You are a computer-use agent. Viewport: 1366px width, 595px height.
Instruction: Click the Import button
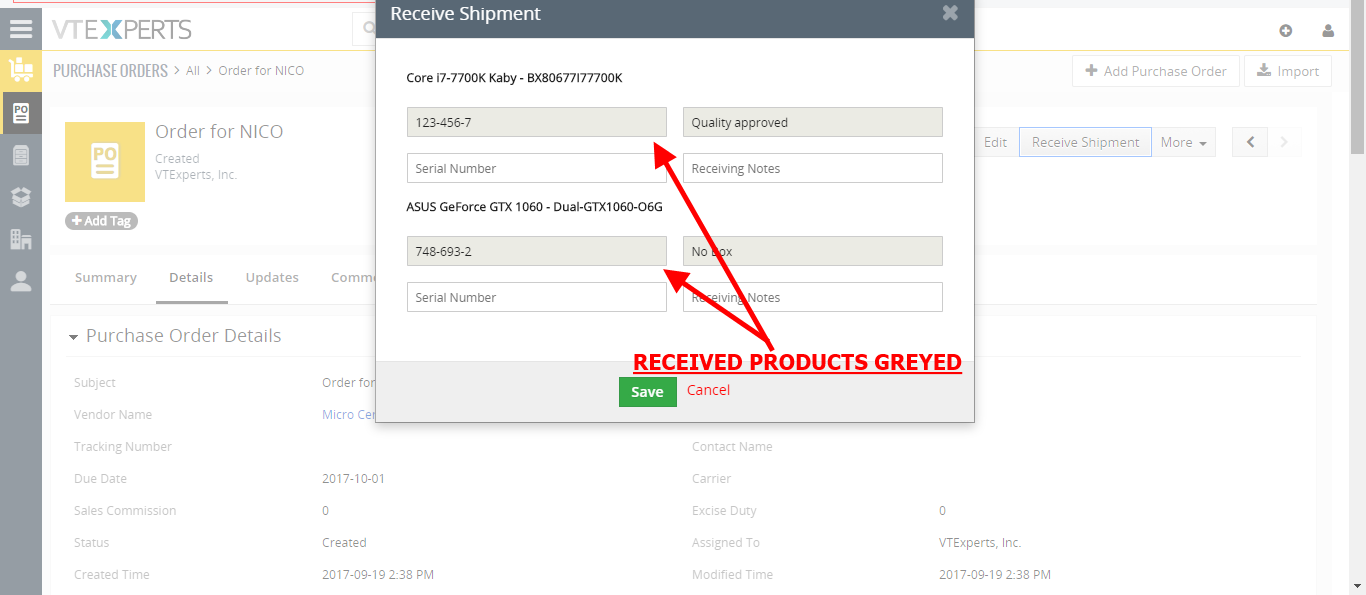1288,71
